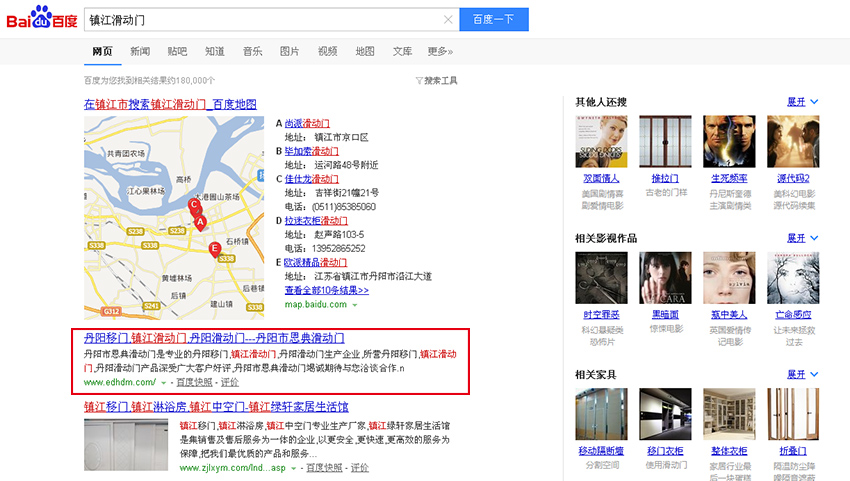Viewport: 850px width, 481px height.
Task: Click the 绿轩家居 result thumbnail image
Action: (126, 445)
